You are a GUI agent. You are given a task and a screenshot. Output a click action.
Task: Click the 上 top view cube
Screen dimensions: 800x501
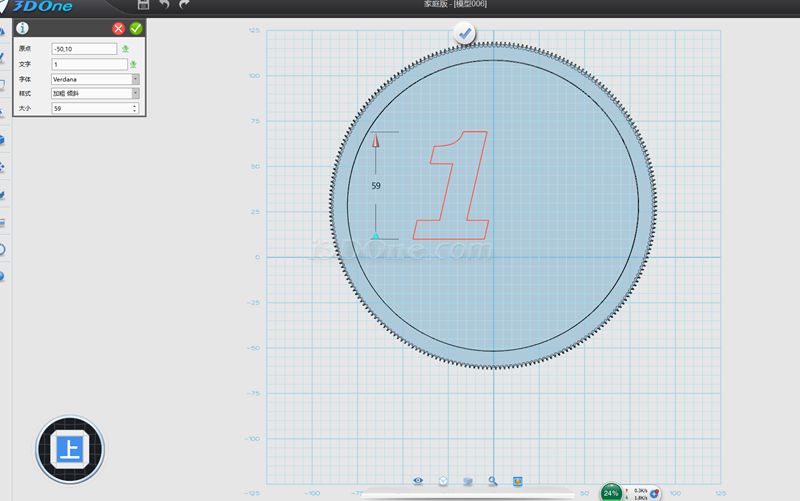point(70,450)
